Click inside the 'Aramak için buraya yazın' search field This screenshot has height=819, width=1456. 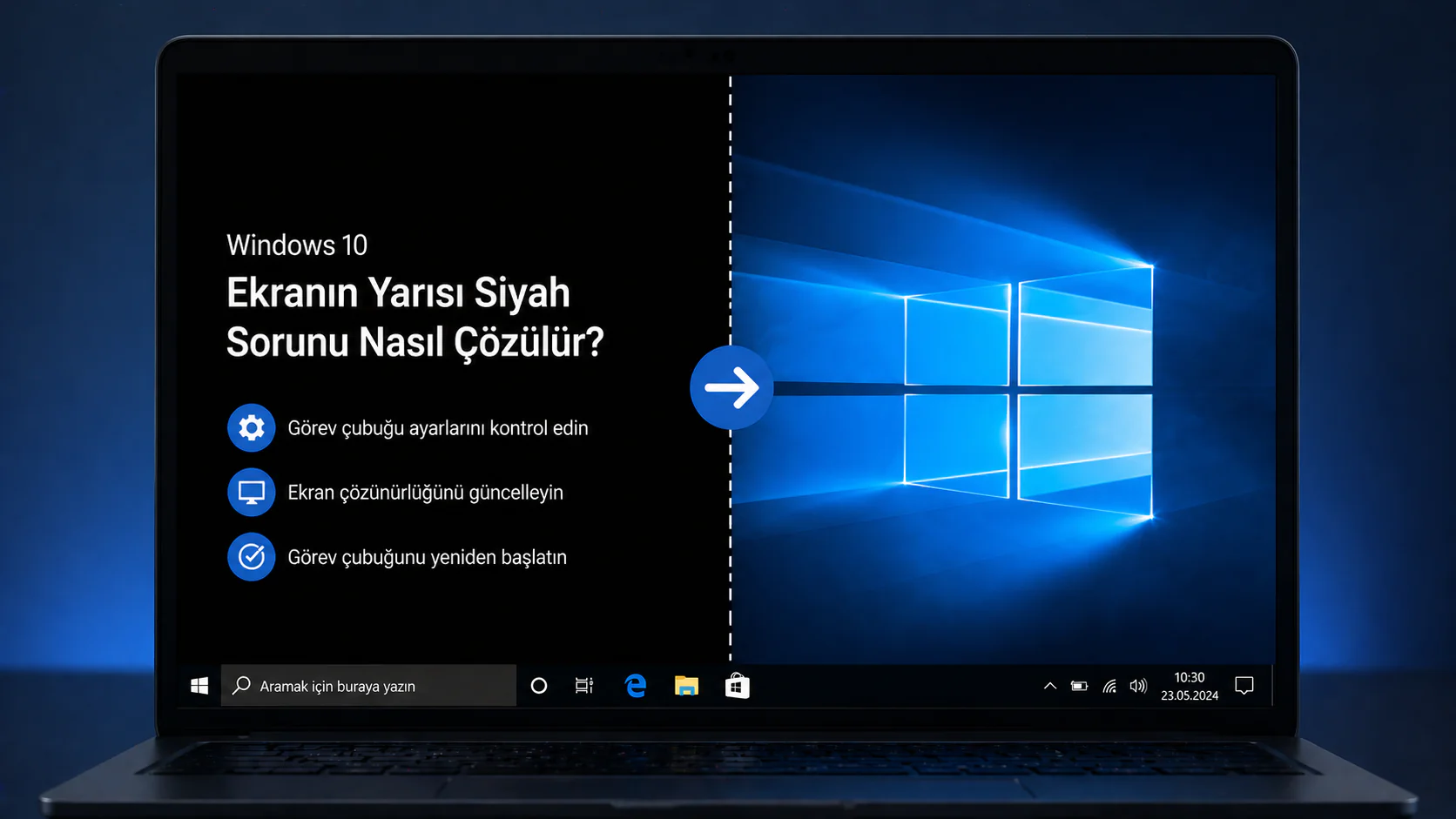[366, 686]
